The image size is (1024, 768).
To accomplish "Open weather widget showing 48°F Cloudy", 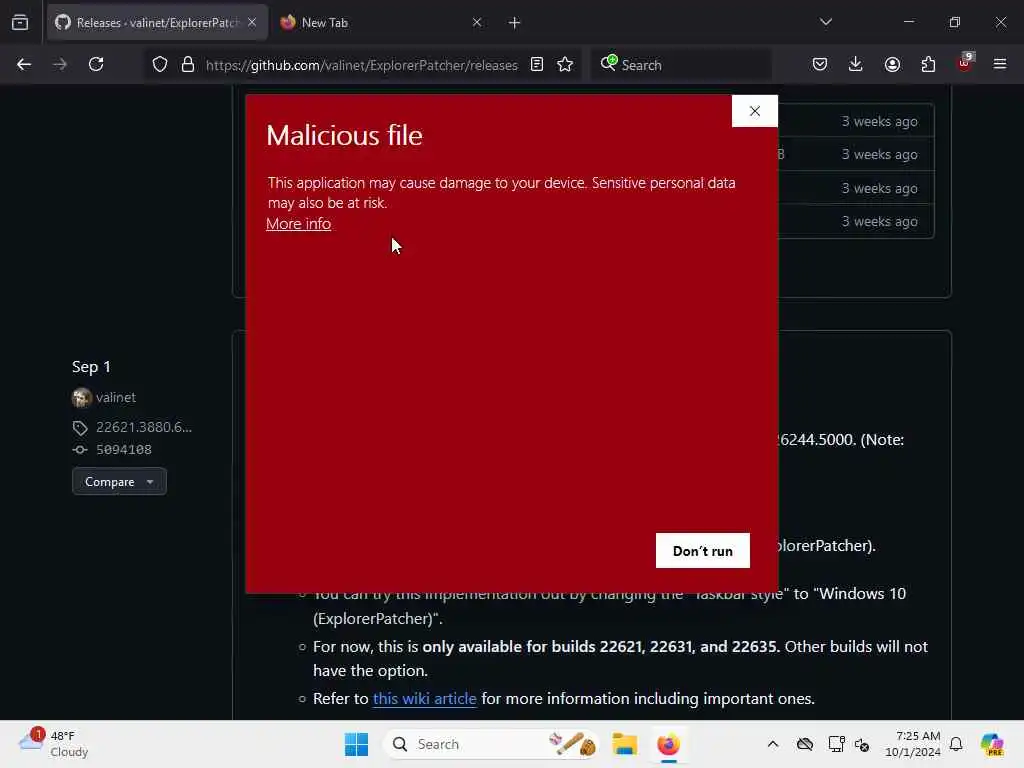I will click(x=54, y=744).
